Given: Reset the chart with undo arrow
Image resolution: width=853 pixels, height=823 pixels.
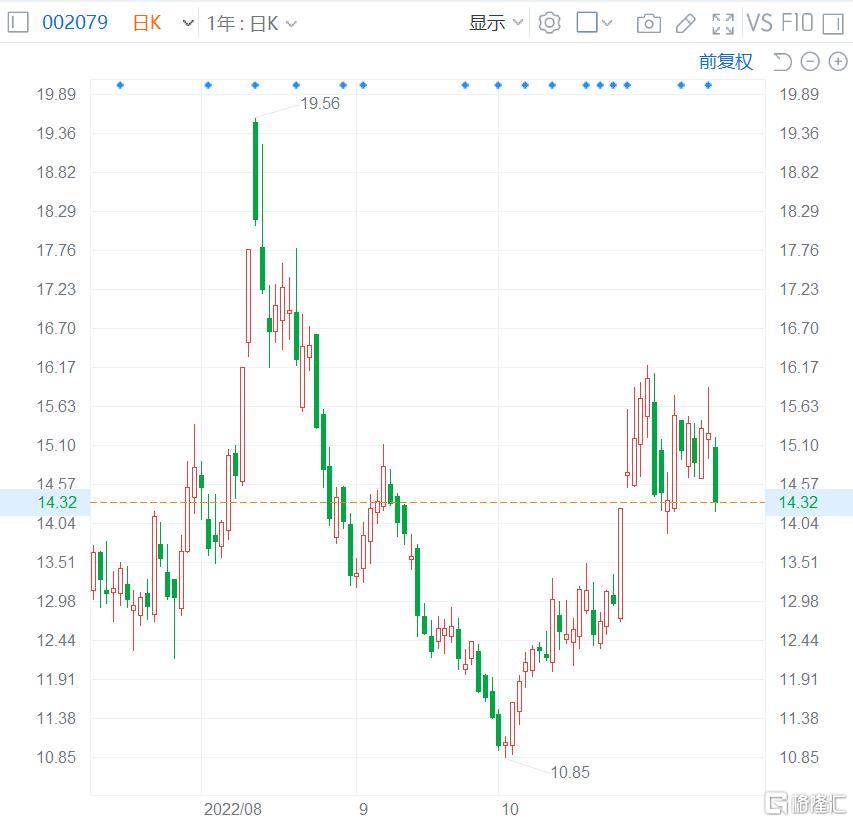Looking at the screenshot, I should tap(782, 61).
